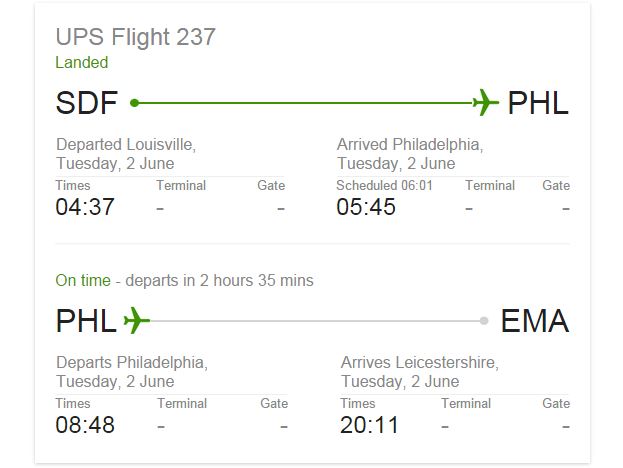Click the SDF airport code
The image size is (623, 468).
(x=87, y=103)
